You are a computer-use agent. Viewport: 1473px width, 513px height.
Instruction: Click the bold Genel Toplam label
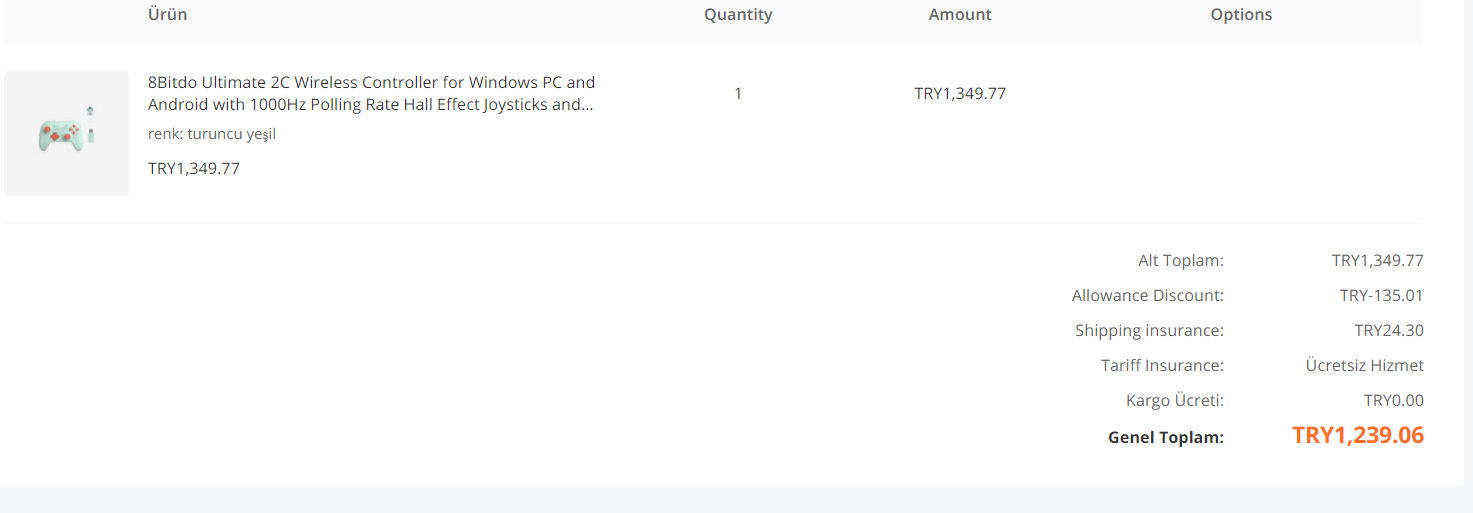click(1166, 437)
